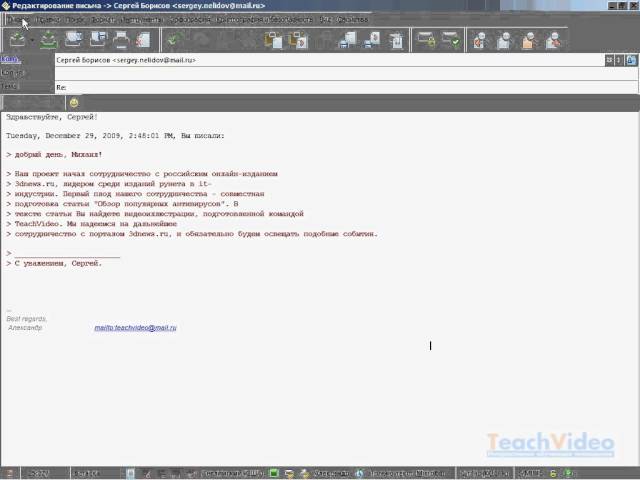Click the envelope with padlock encrypt icon
This screenshot has width=640, height=480.
click(426, 40)
